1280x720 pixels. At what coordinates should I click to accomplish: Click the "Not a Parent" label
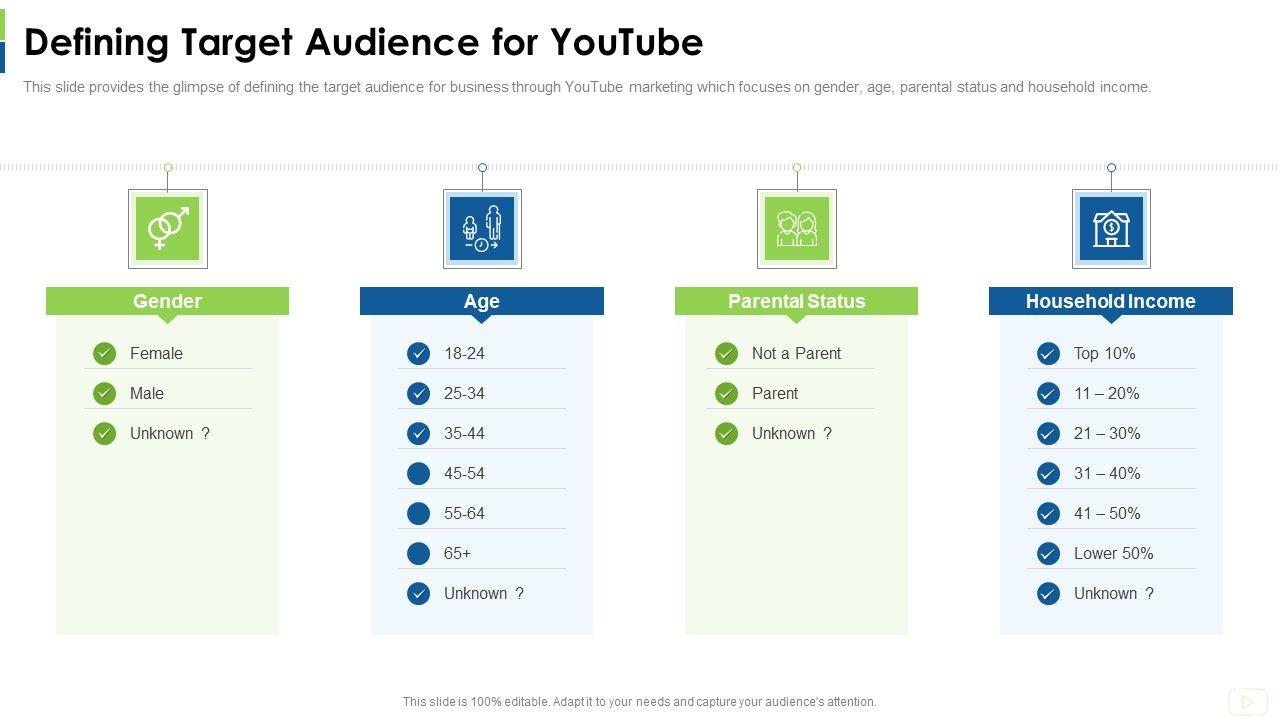click(x=796, y=353)
